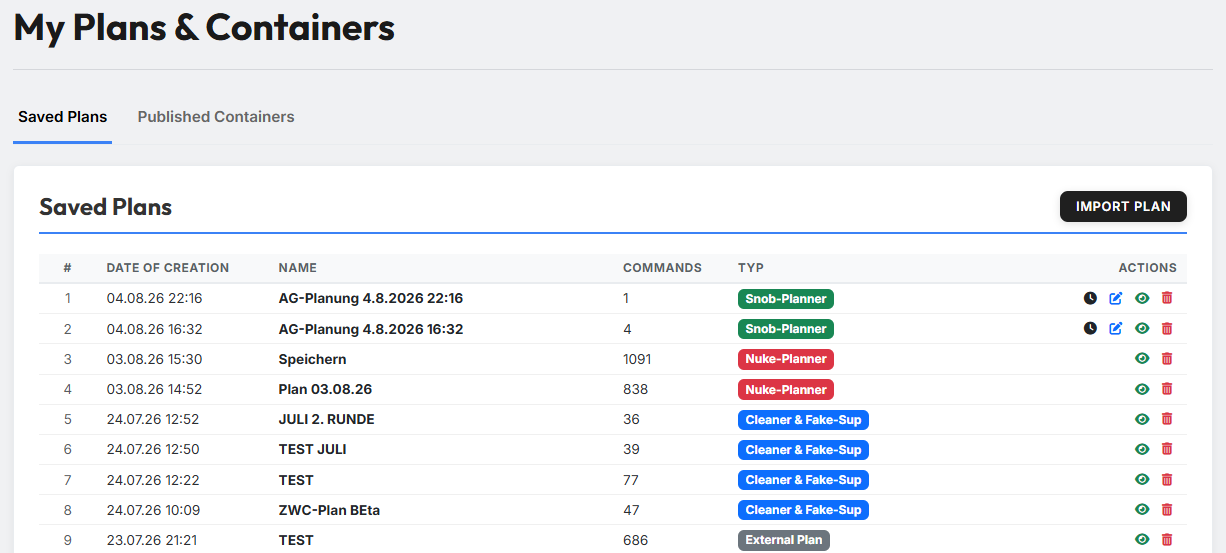Click the Nuke-Planner badge for Speichern
1226x553 pixels.
click(x=786, y=359)
